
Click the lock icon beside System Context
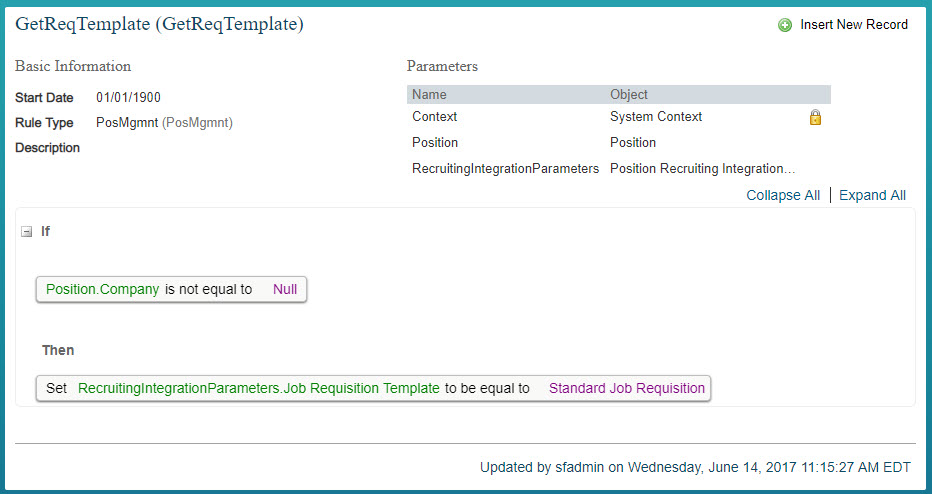tap(816, 117)
